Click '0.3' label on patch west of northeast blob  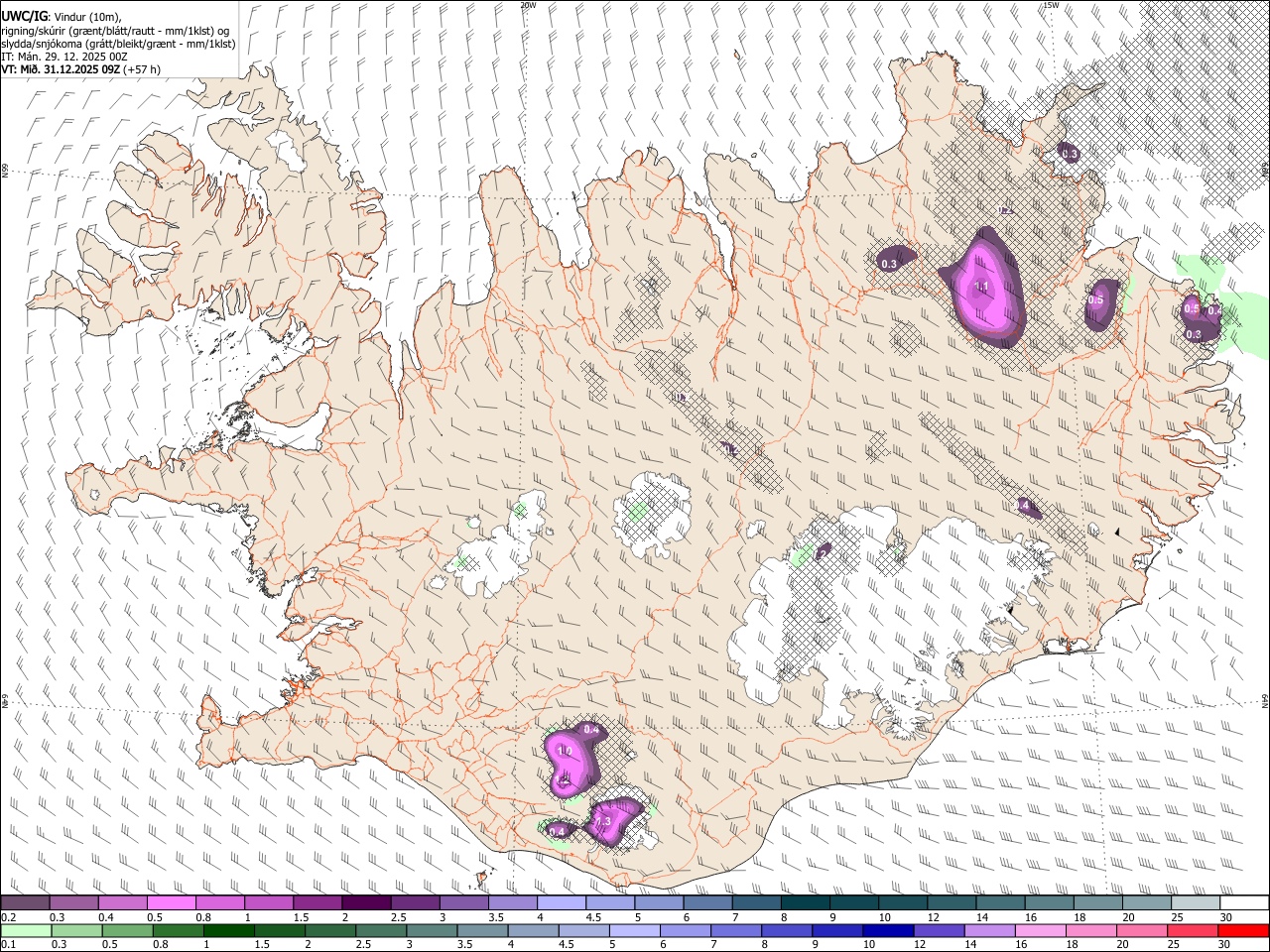click(x=889, y=263)
